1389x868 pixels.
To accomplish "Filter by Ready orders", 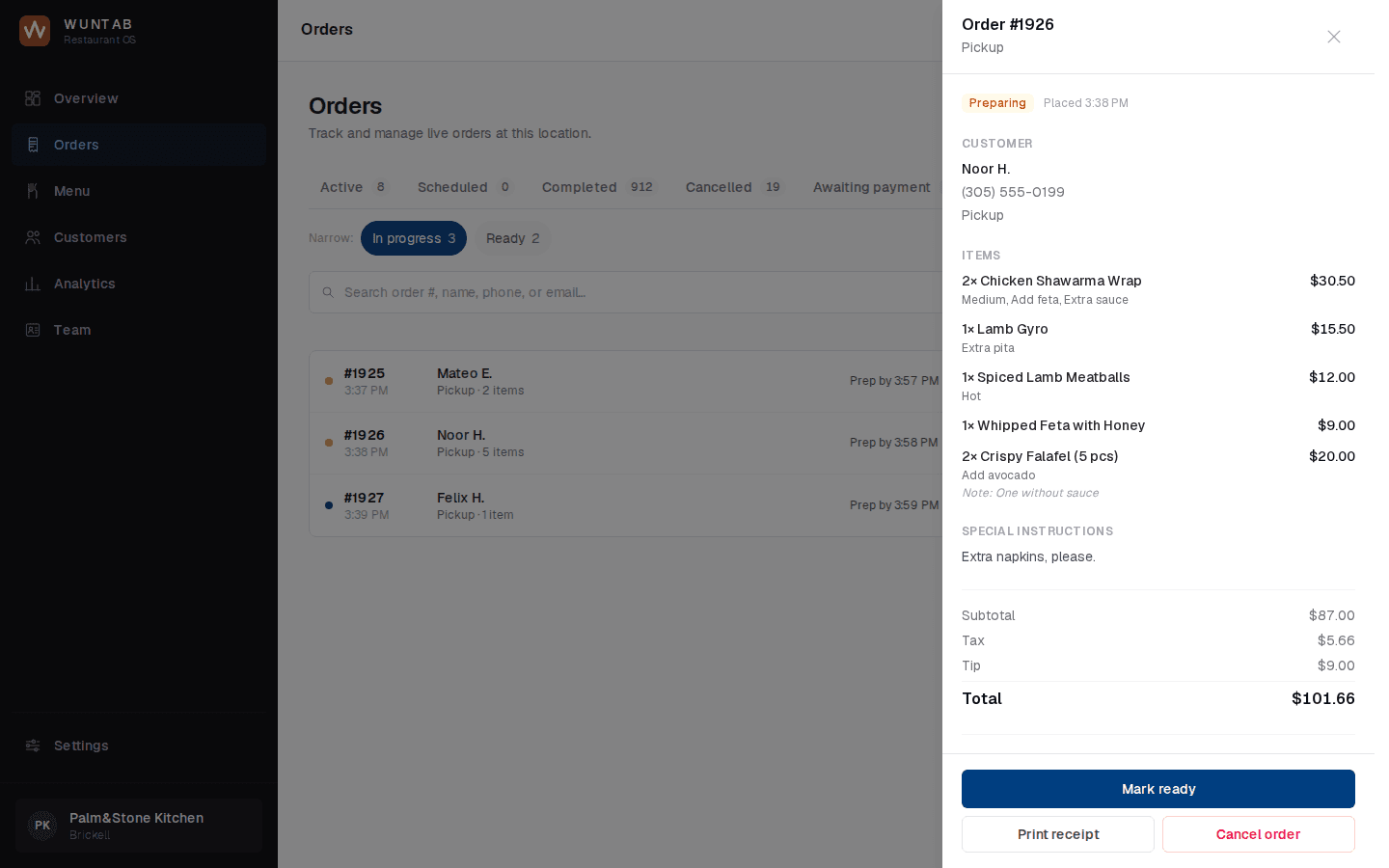I will 513,238.
